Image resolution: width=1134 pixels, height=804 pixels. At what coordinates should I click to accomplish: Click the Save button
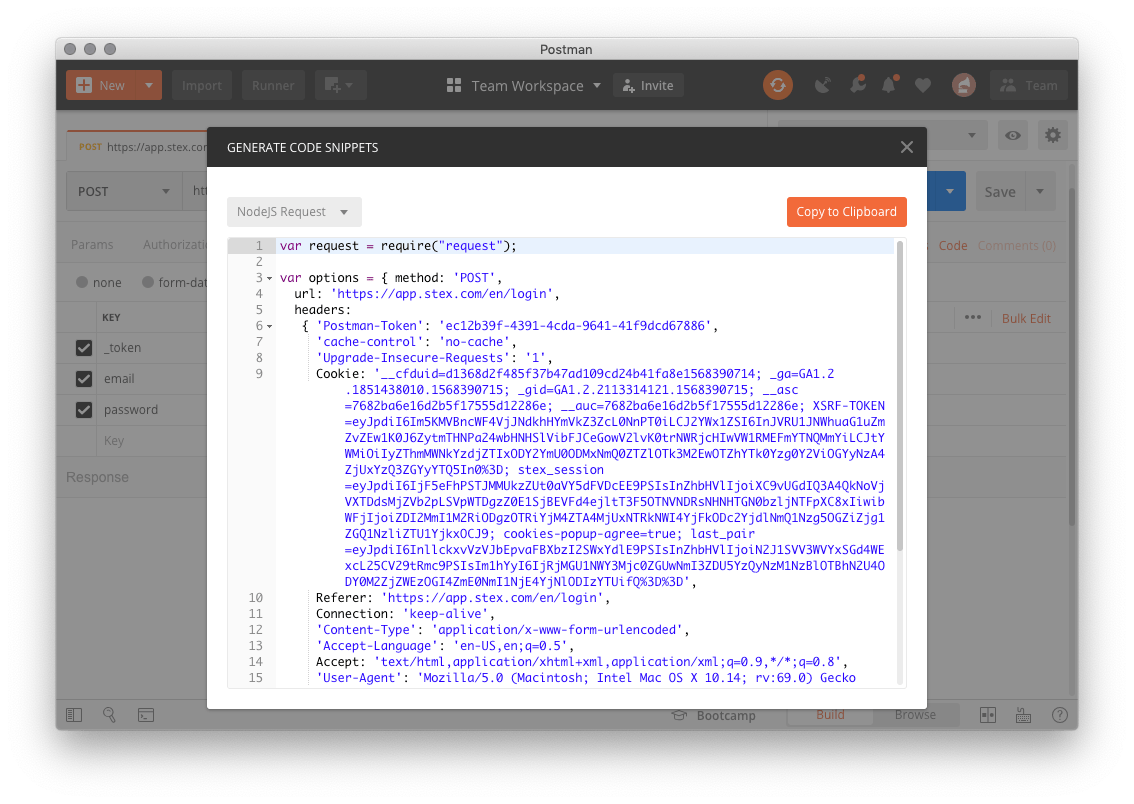pos(1000,192)
